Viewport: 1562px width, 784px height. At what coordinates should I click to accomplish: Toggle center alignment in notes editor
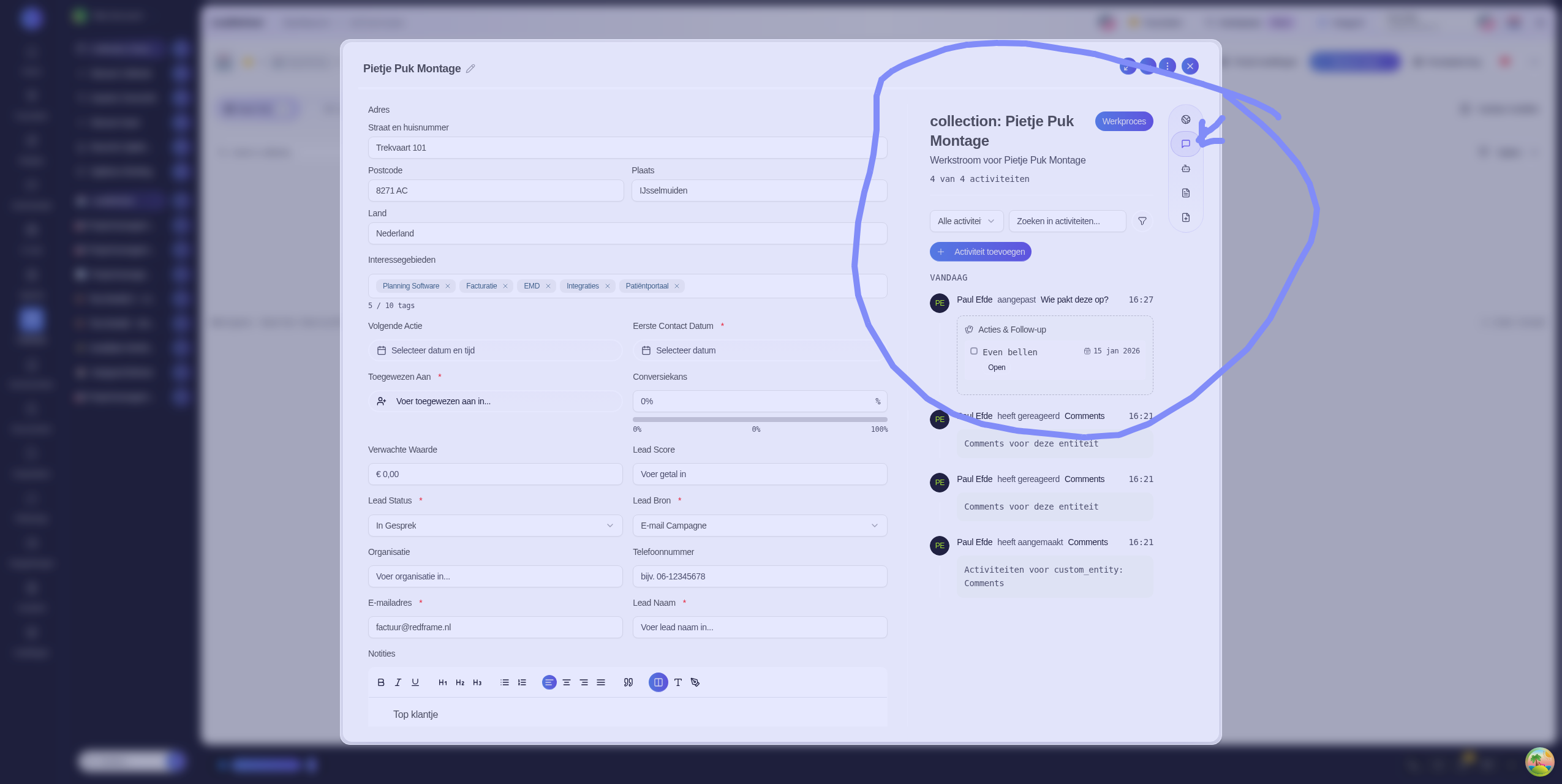pyautogui.click(x=567, y=682)
